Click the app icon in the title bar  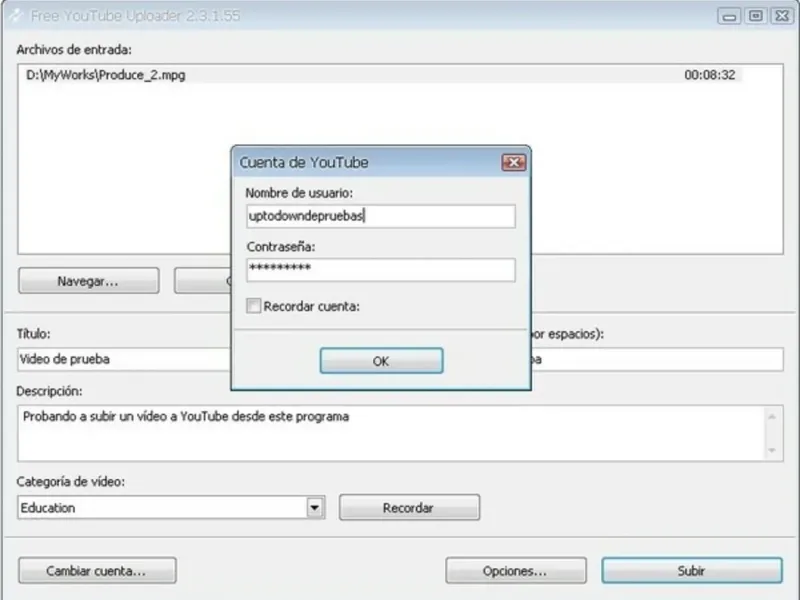tap(16, 15)
